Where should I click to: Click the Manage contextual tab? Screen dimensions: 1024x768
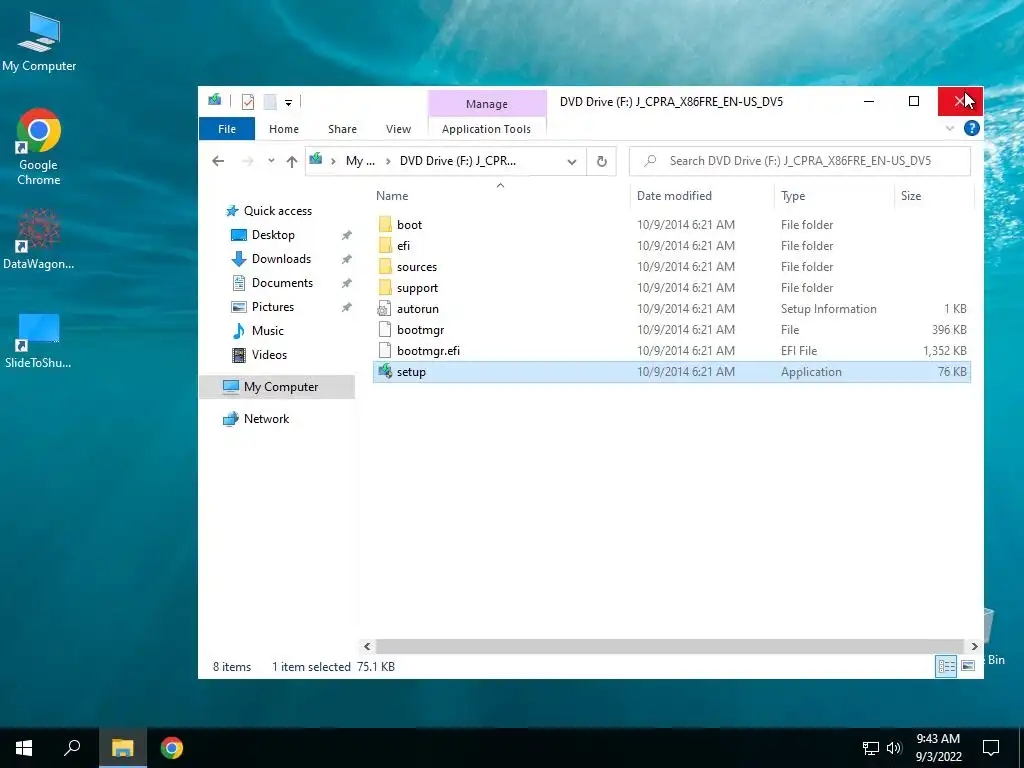point(487,104)
